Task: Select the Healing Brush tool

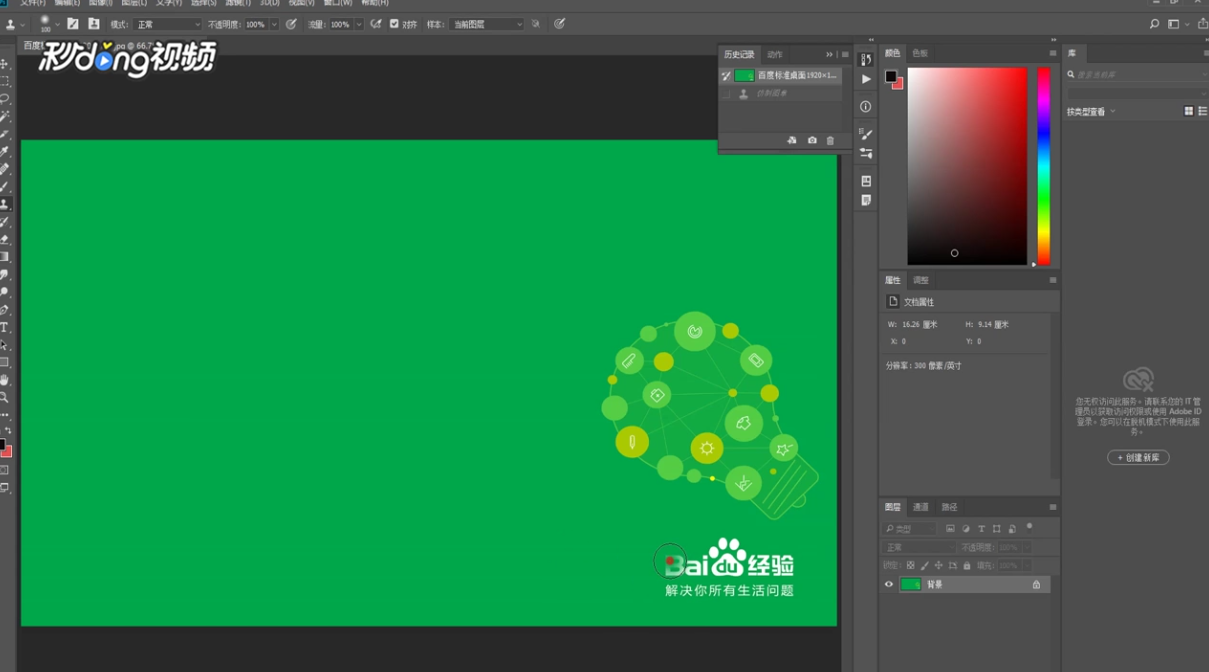Action: [5, 169]
